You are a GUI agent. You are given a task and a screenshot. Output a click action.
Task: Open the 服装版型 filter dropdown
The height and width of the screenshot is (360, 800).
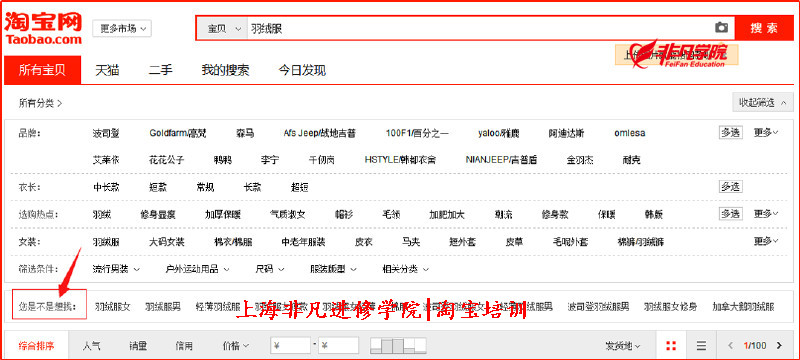[x=333, y=269]
